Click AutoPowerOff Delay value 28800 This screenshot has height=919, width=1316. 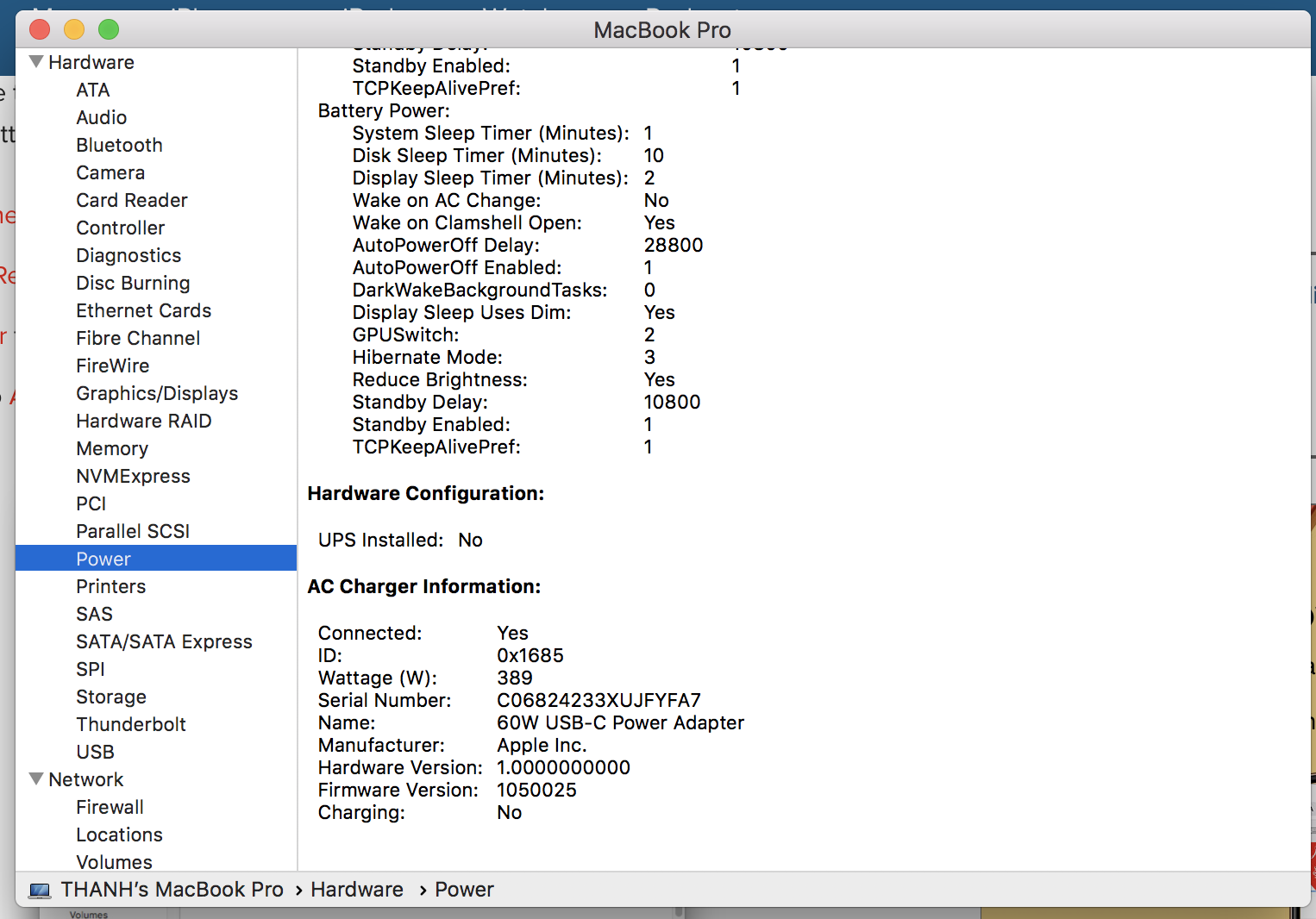click(x=674, y=245)
